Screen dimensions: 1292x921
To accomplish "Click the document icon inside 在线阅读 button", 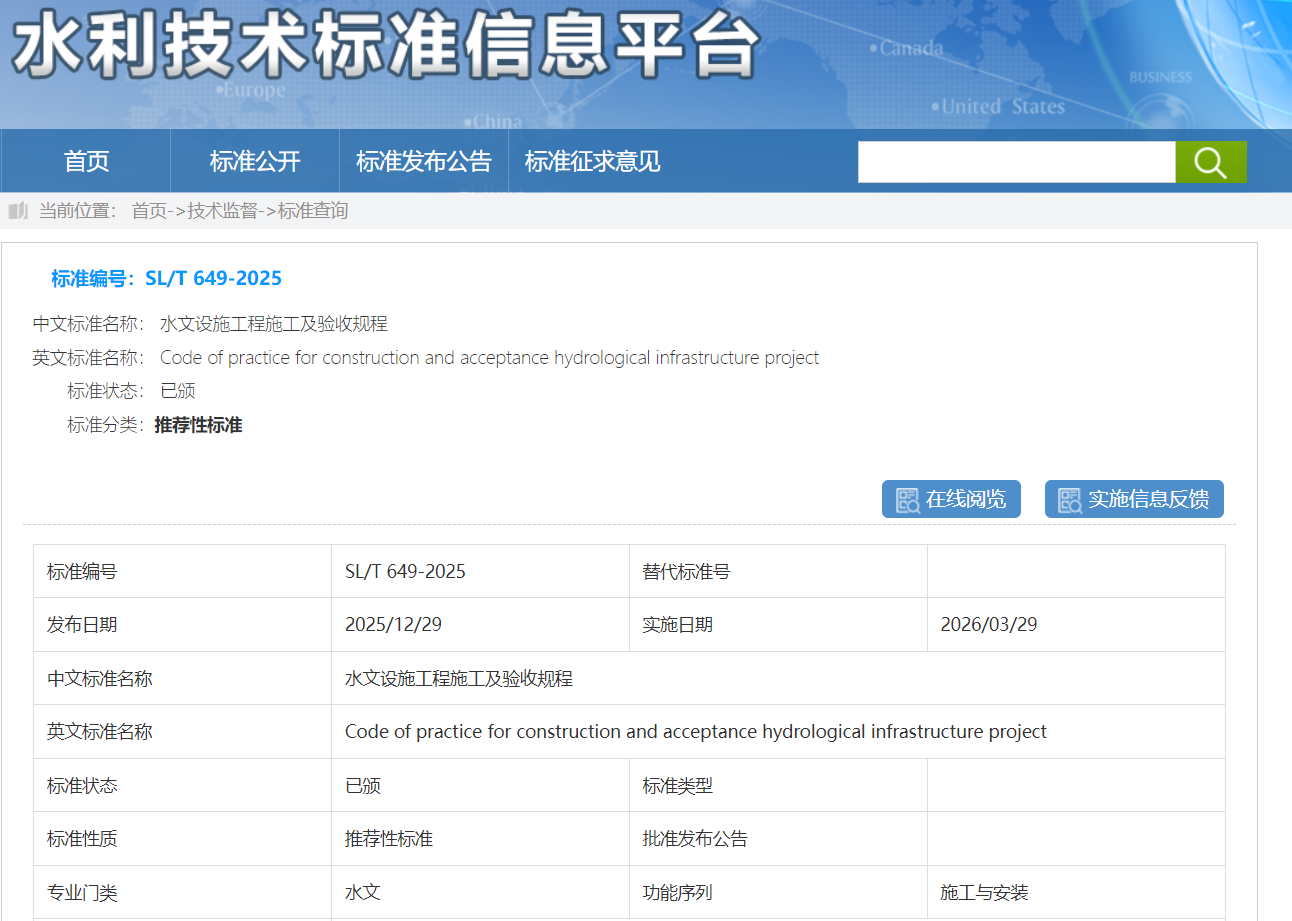I will (908, 498).
